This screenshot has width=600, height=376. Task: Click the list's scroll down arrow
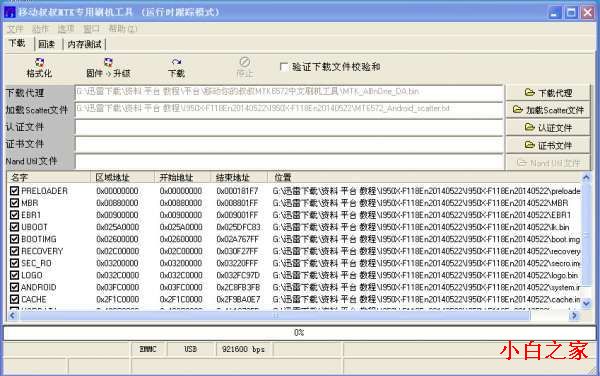coord(586,303)
